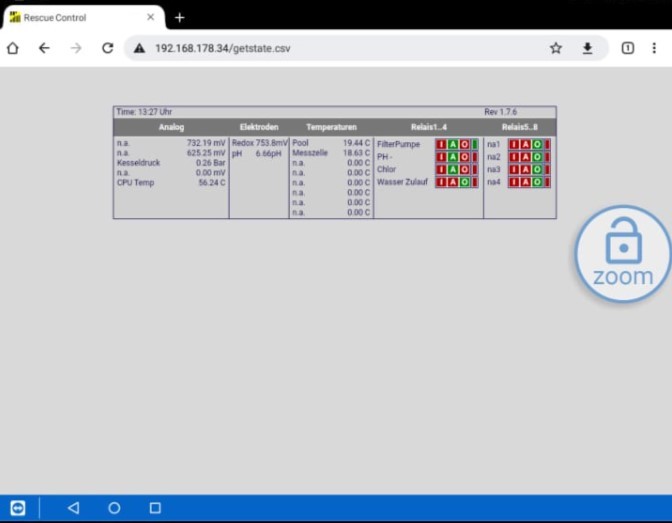Click the '6.66pH' value
The width and height of the screenshot is (672, 523).
[x=269, y=153]
